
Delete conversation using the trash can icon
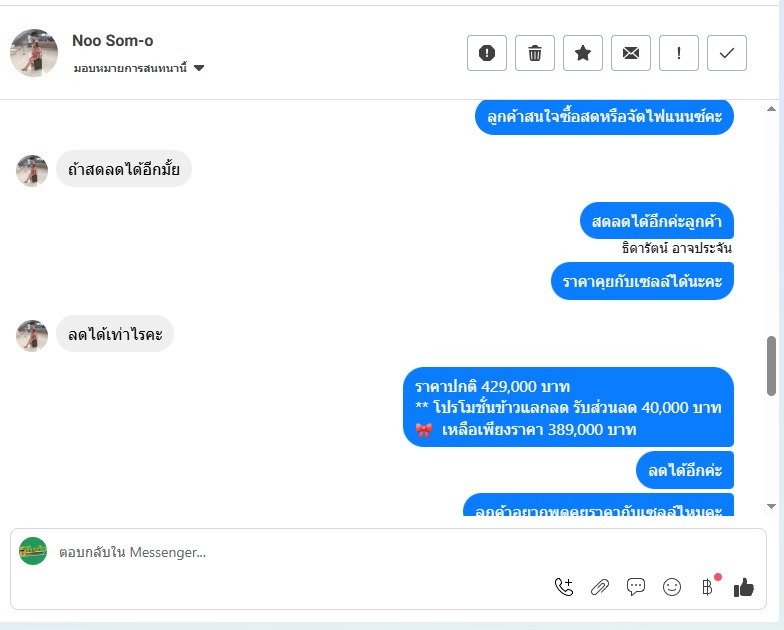tap(534, 53)
